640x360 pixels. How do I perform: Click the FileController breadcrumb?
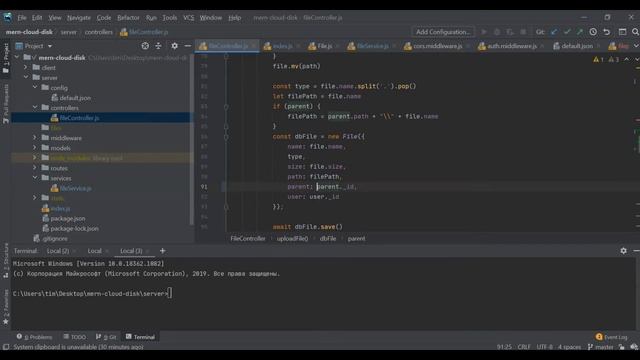[248, 238]
